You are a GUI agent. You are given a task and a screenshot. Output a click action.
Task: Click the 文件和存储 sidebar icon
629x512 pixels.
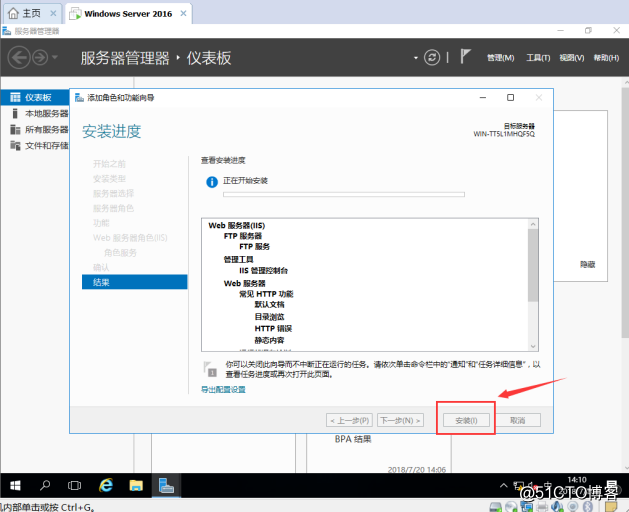pyautogui.click(x=15, y=145)
